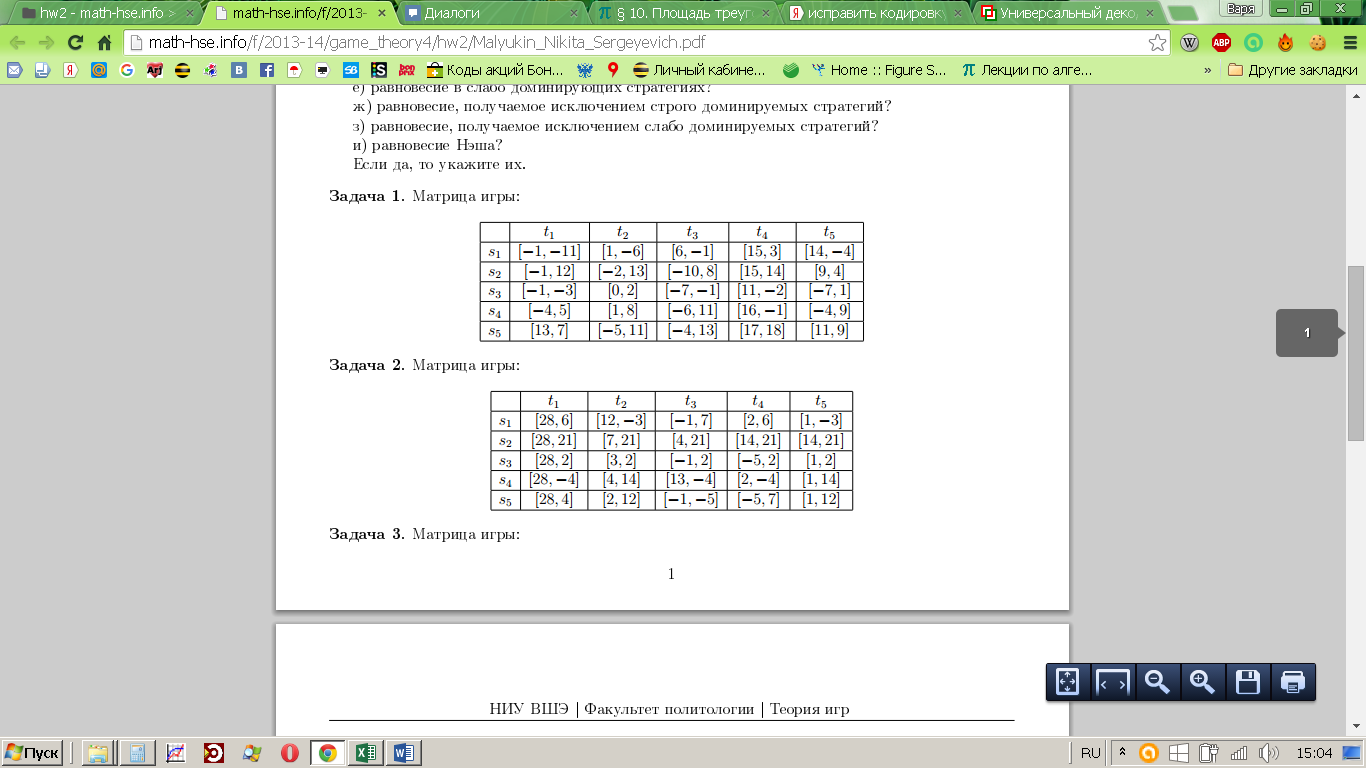1366x768 pixels.
Task: Open the volume control in the tray
Action: click(1268, 753)
